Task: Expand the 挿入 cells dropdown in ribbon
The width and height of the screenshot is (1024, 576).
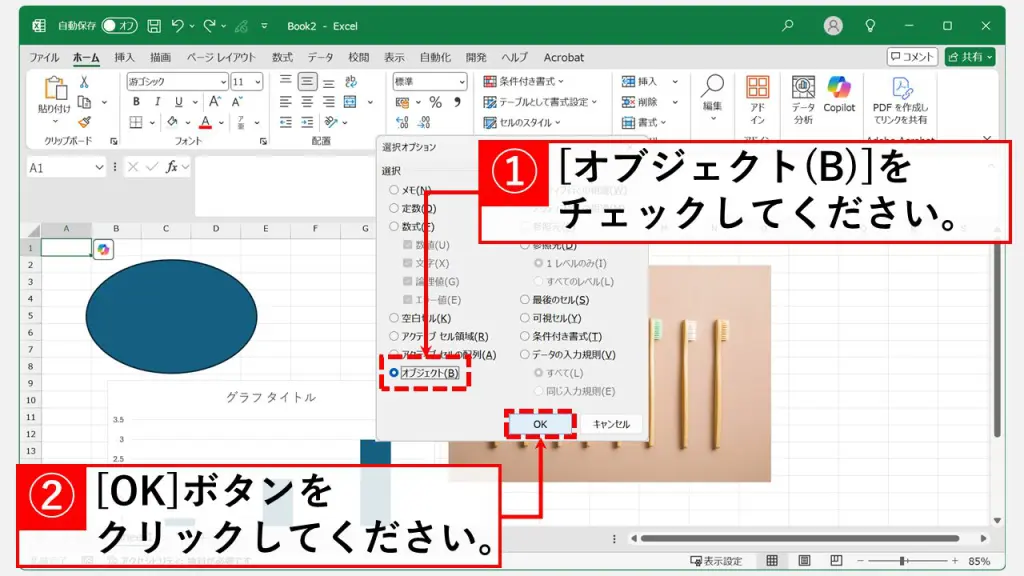Action: (675, 82)
